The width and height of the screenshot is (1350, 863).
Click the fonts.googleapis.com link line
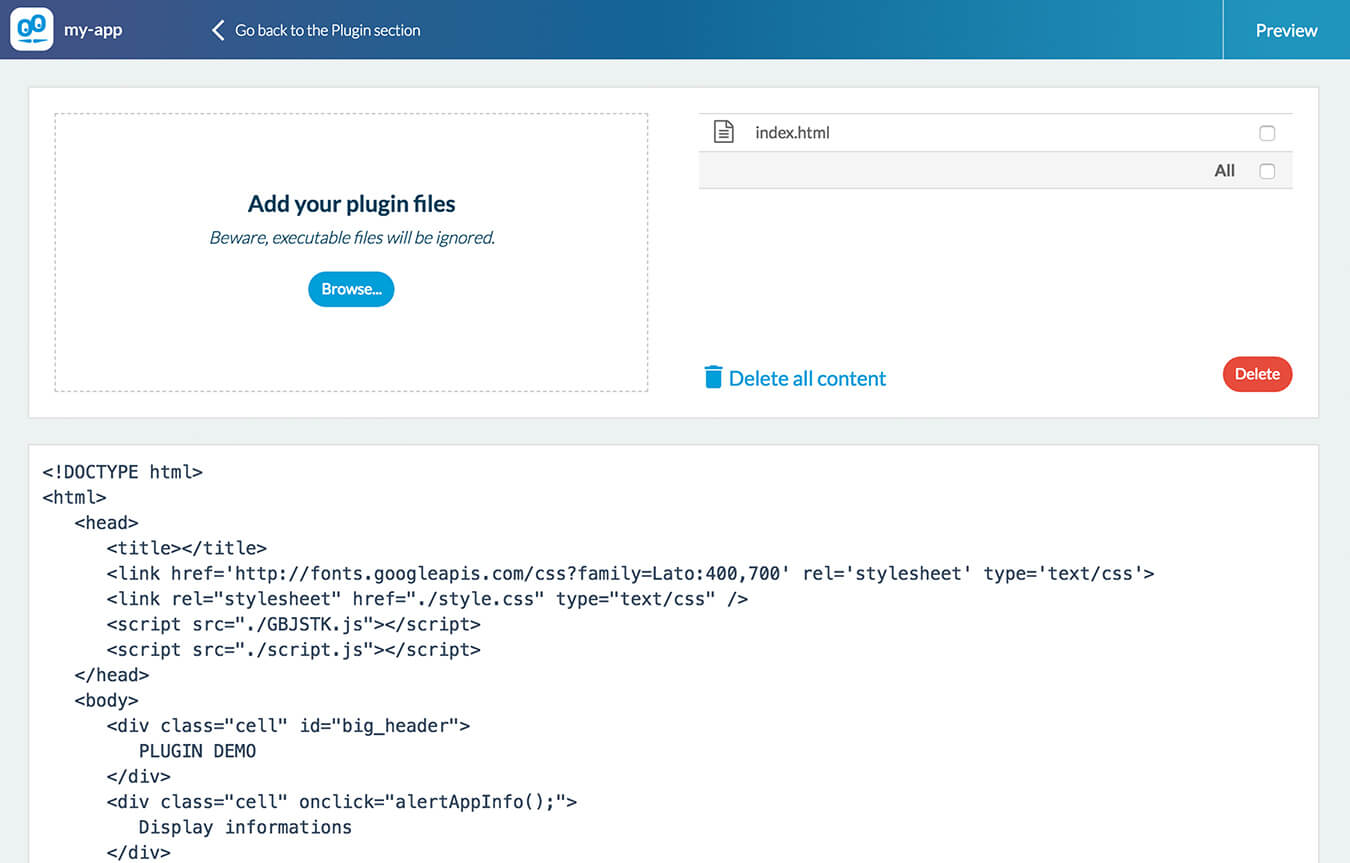pyautogui.click(x=630, y=573)
